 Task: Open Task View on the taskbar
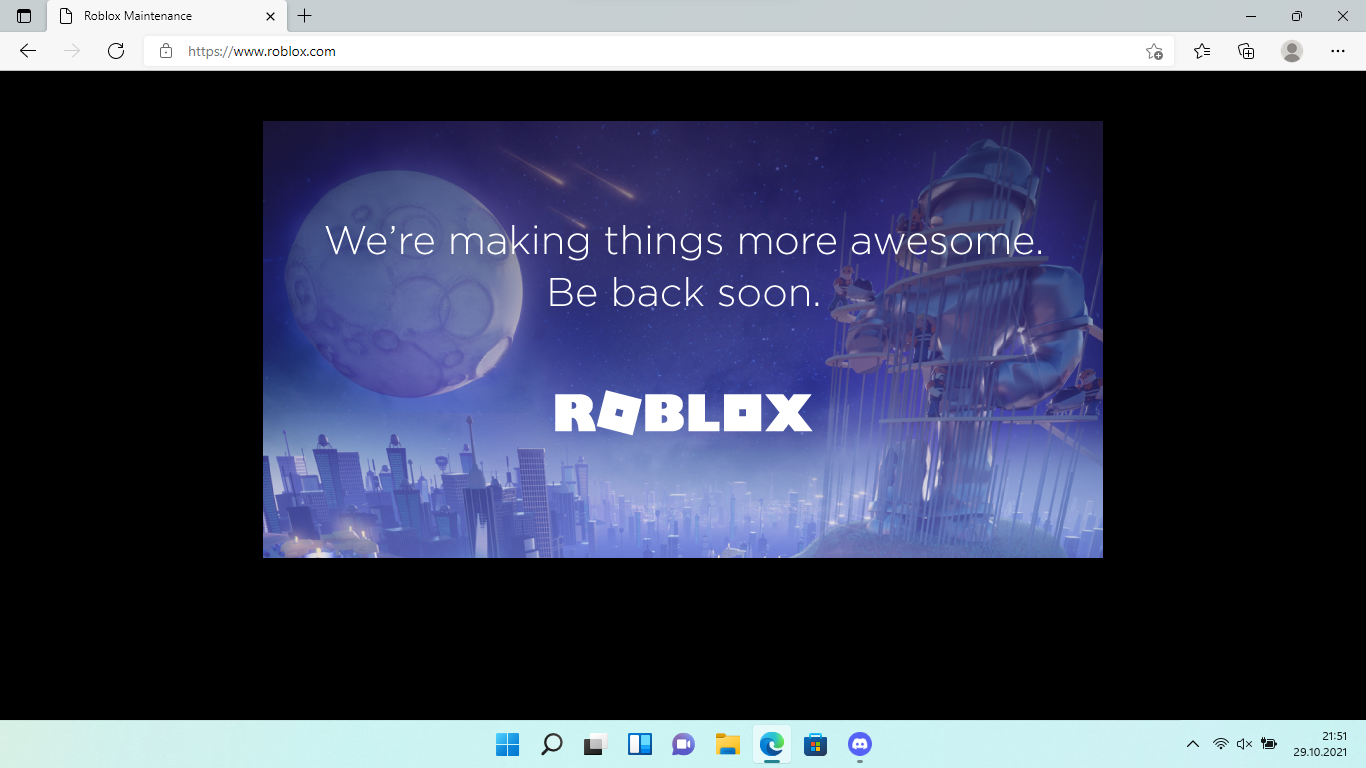point(595,744)
